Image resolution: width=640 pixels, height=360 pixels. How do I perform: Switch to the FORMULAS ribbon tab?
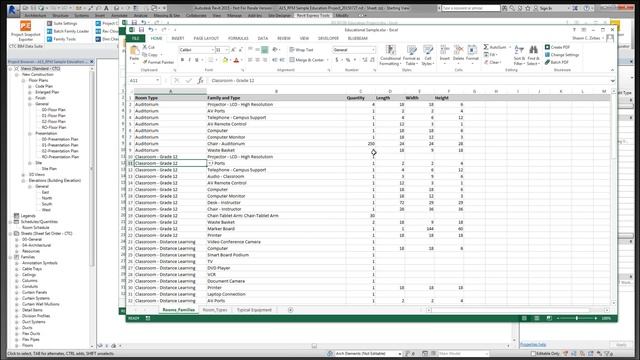tap(238, 38)
